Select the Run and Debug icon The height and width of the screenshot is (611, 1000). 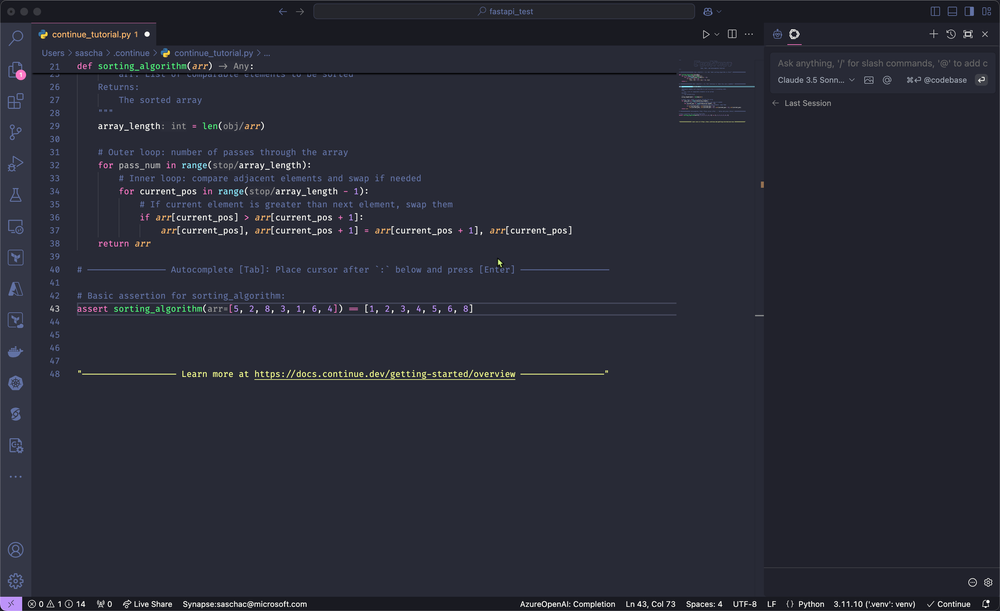pos(15,163)
